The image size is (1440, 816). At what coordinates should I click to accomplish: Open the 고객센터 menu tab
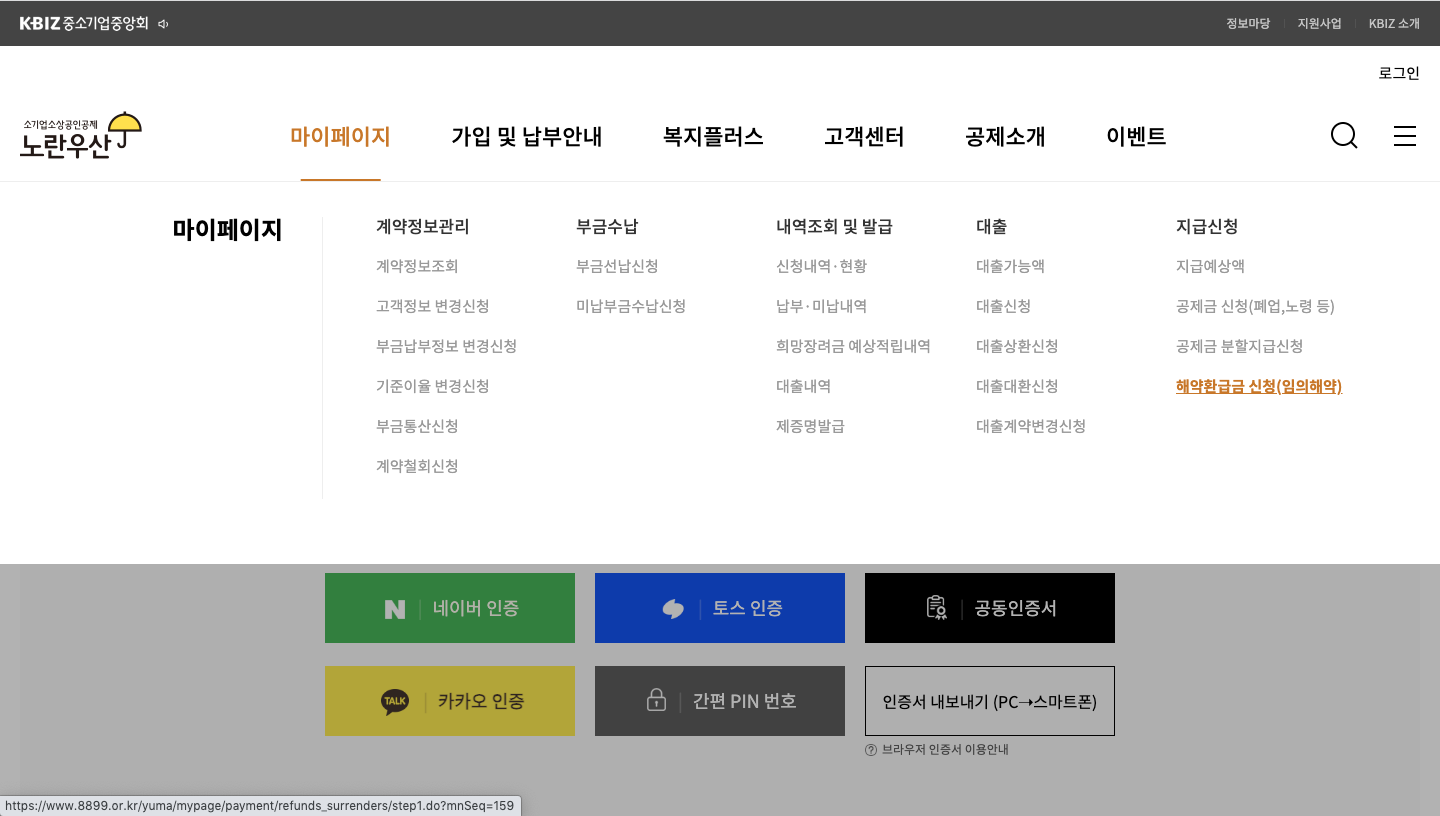pos(863,136)
